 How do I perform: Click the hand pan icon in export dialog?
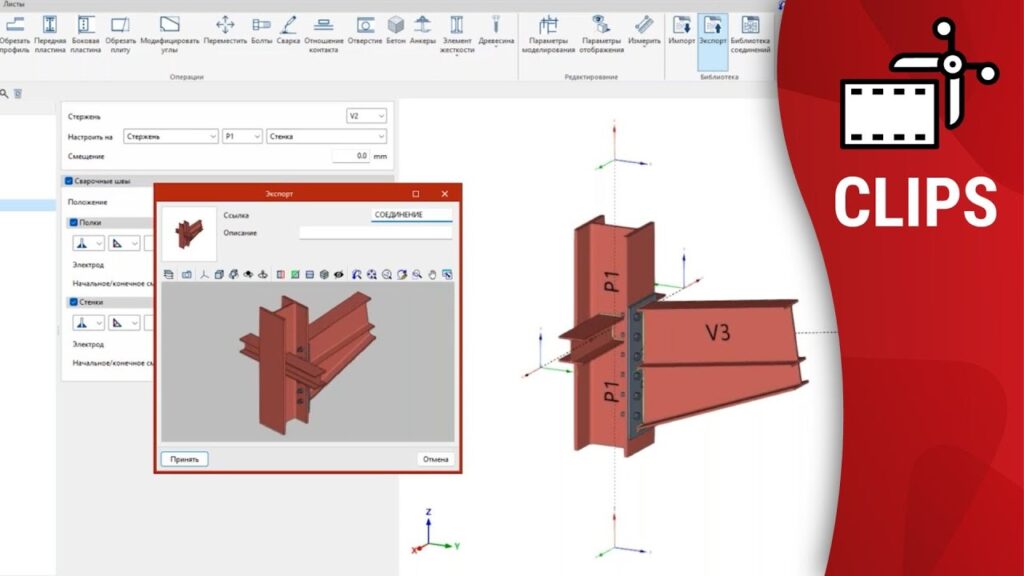click(433, 274)
